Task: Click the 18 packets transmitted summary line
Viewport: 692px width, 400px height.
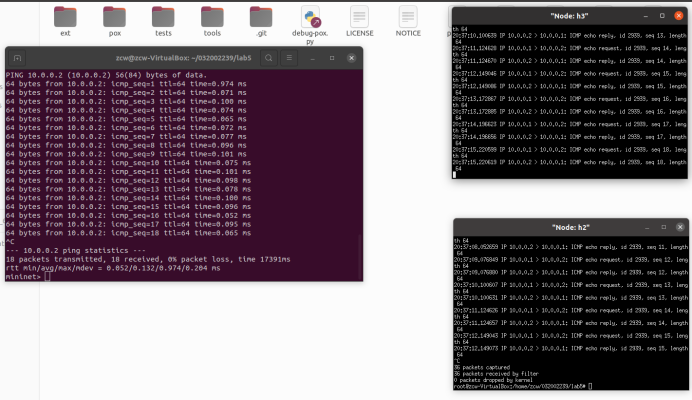Action: click(148, 260)
